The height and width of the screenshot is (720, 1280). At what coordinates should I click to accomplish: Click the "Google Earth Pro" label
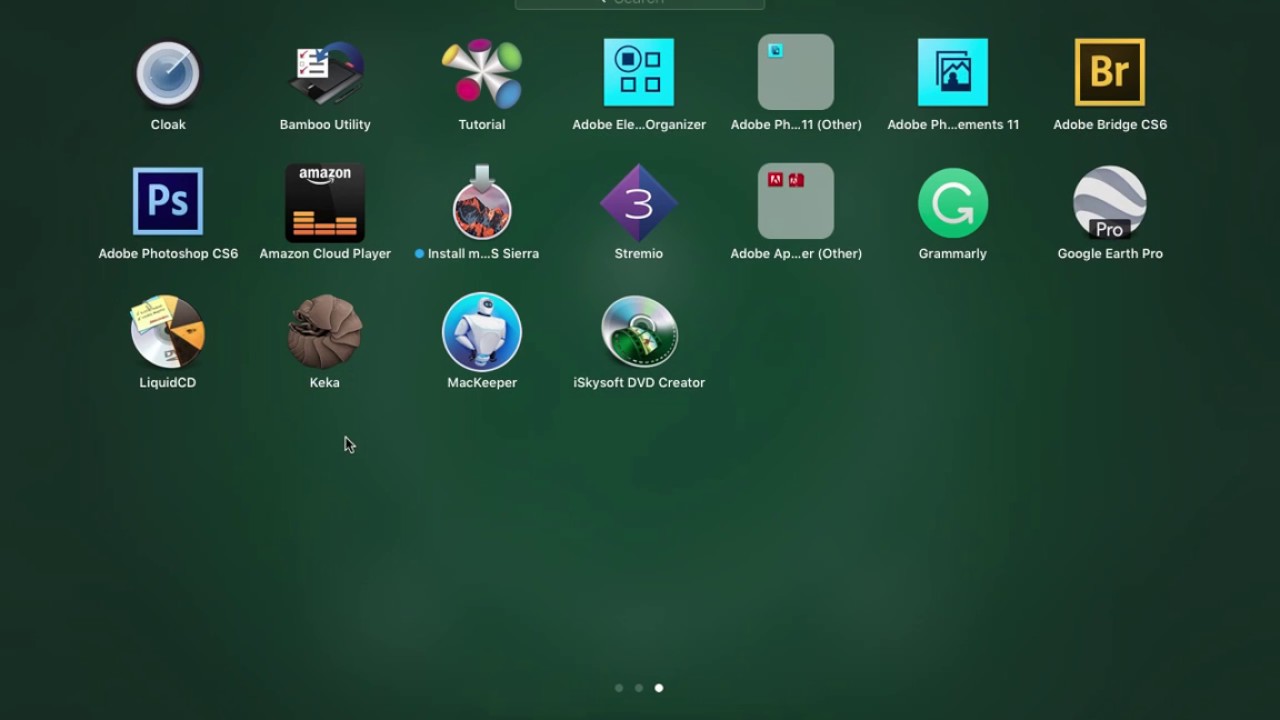point(1110,254)
